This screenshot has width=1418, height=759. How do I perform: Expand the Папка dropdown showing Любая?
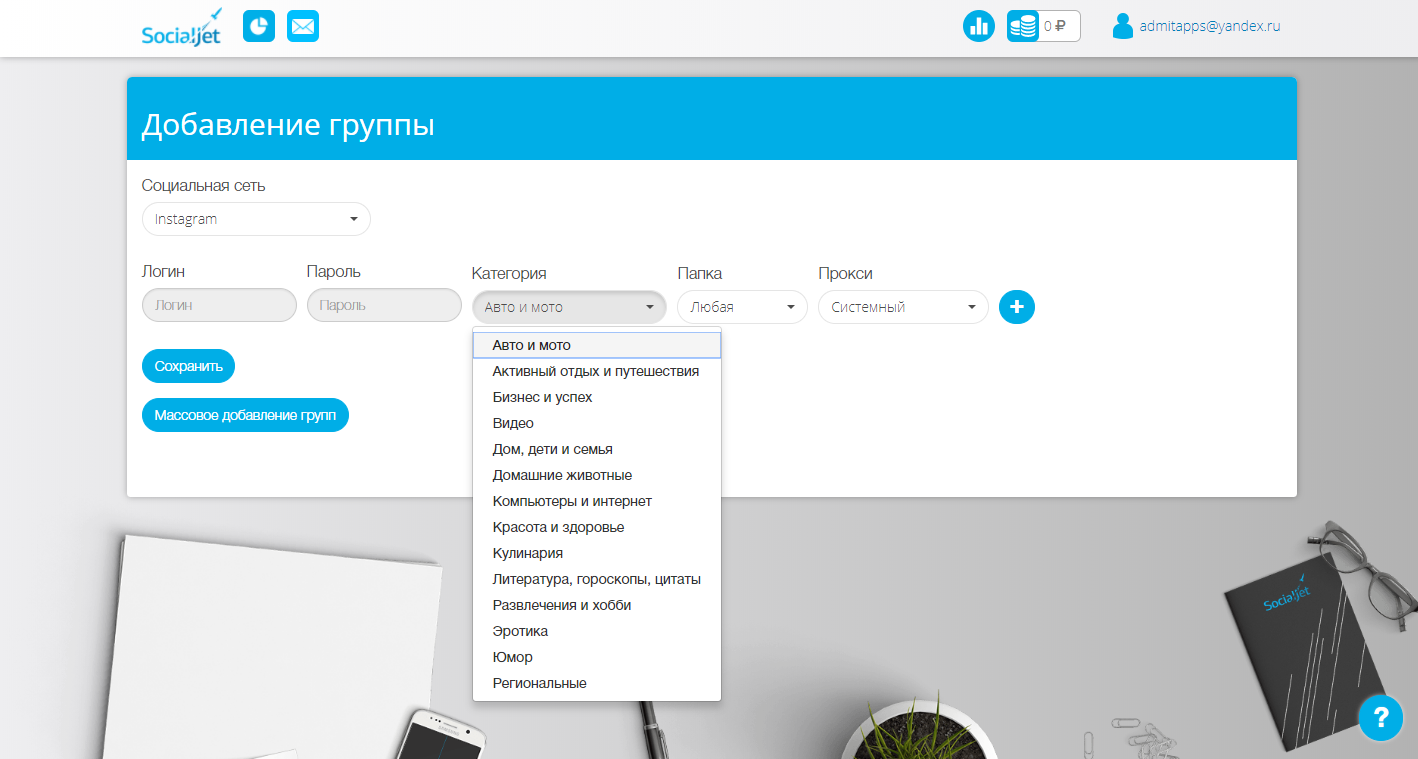tap(741, 307)
